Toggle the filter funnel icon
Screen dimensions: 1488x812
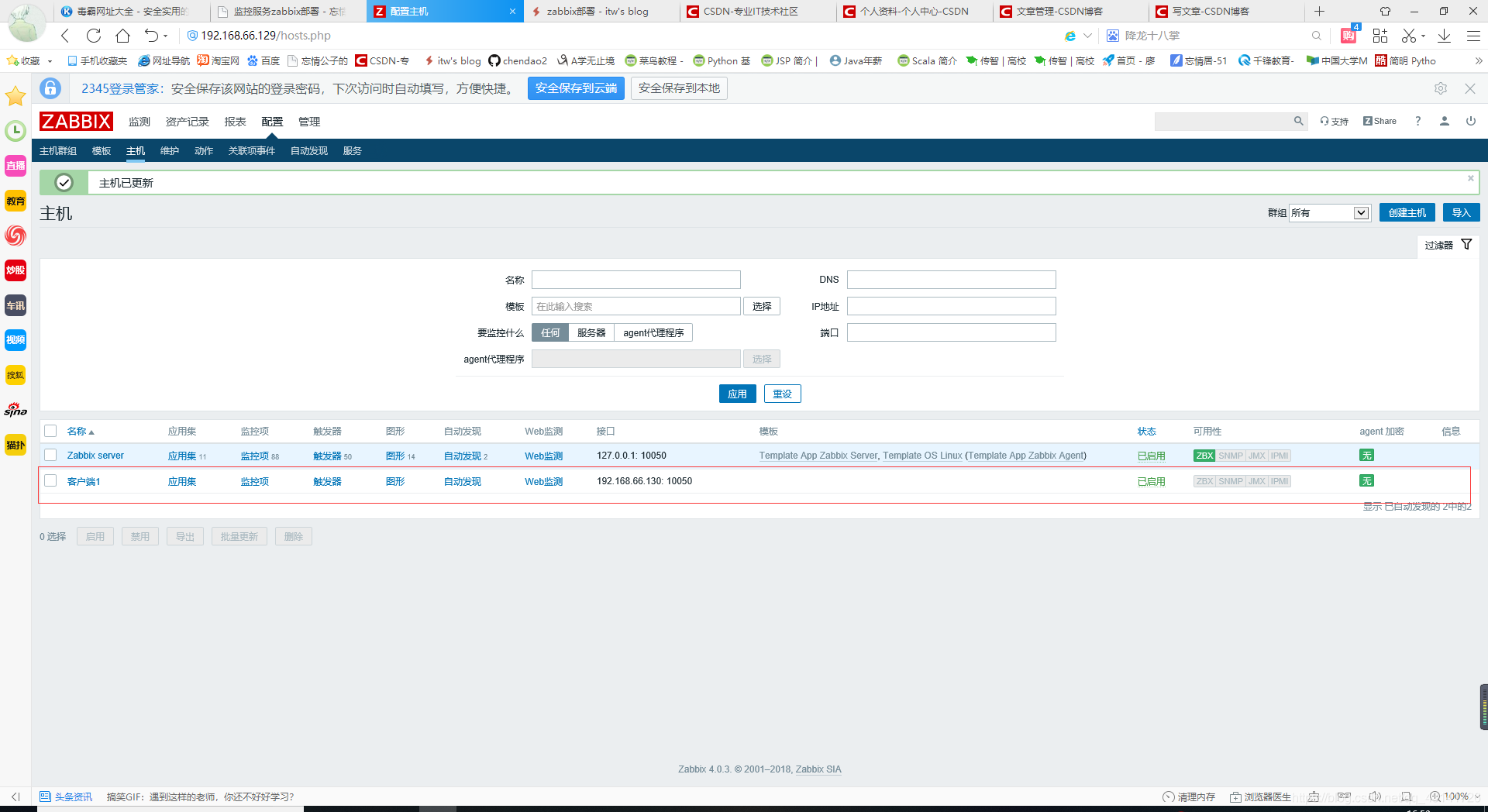click(x=1466, y=245)
